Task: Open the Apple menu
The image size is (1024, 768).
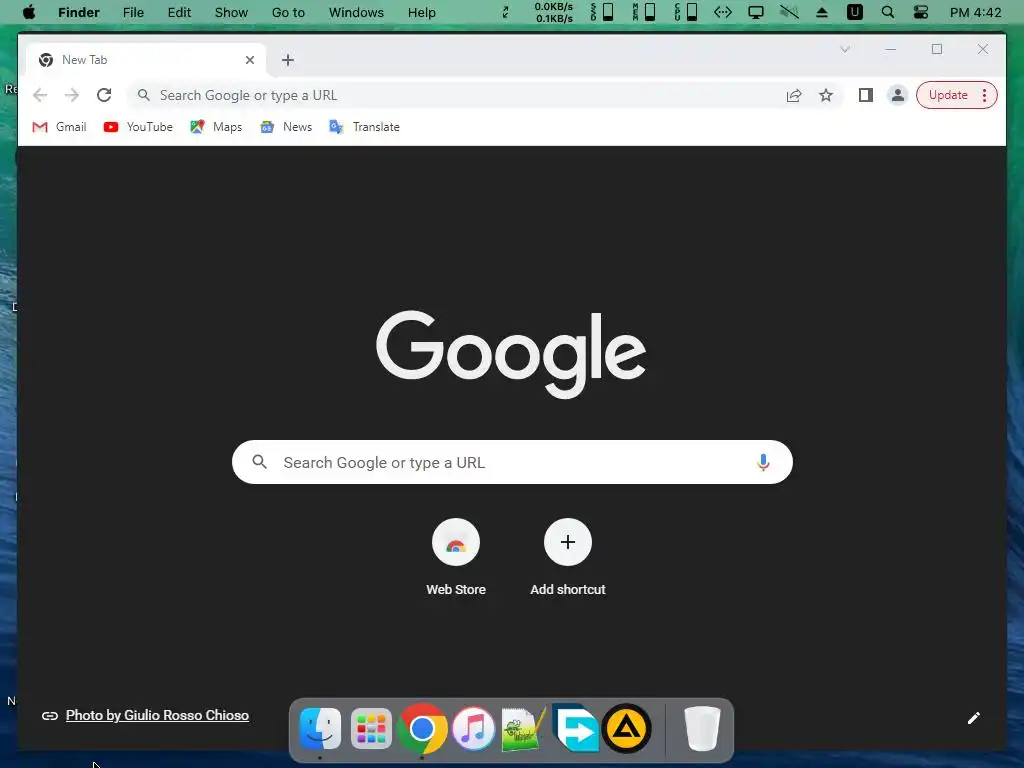Action: tap(29, 12)
